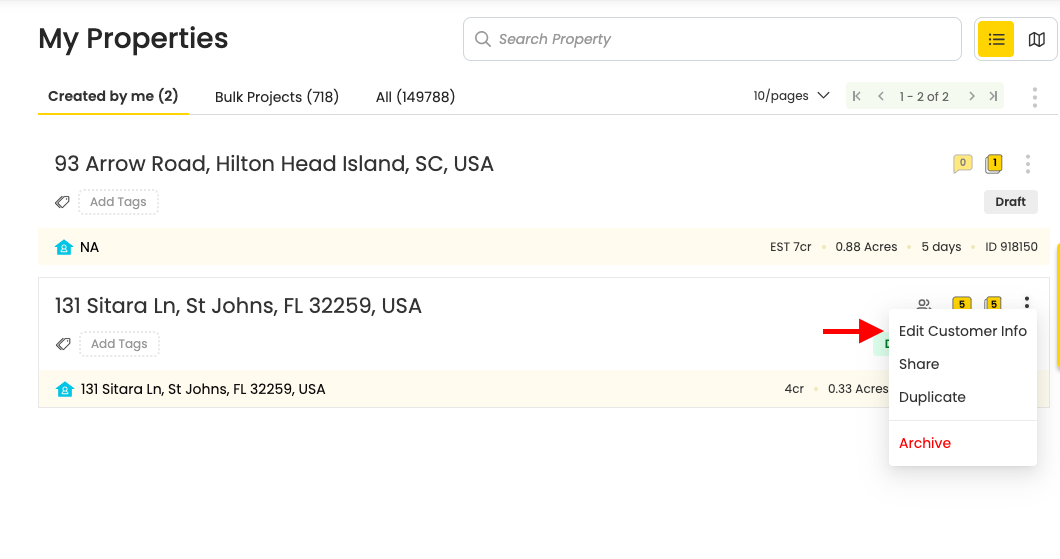This screenshot has width=1060, height=559.
Task: Add Tags to 131 Sitara Ln property
Action: [x=119, y=344]
